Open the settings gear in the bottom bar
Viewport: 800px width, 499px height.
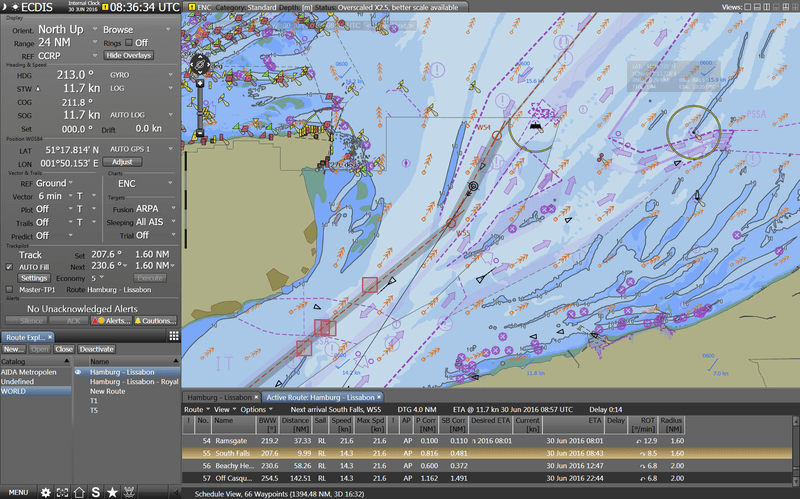click(45, 492)
